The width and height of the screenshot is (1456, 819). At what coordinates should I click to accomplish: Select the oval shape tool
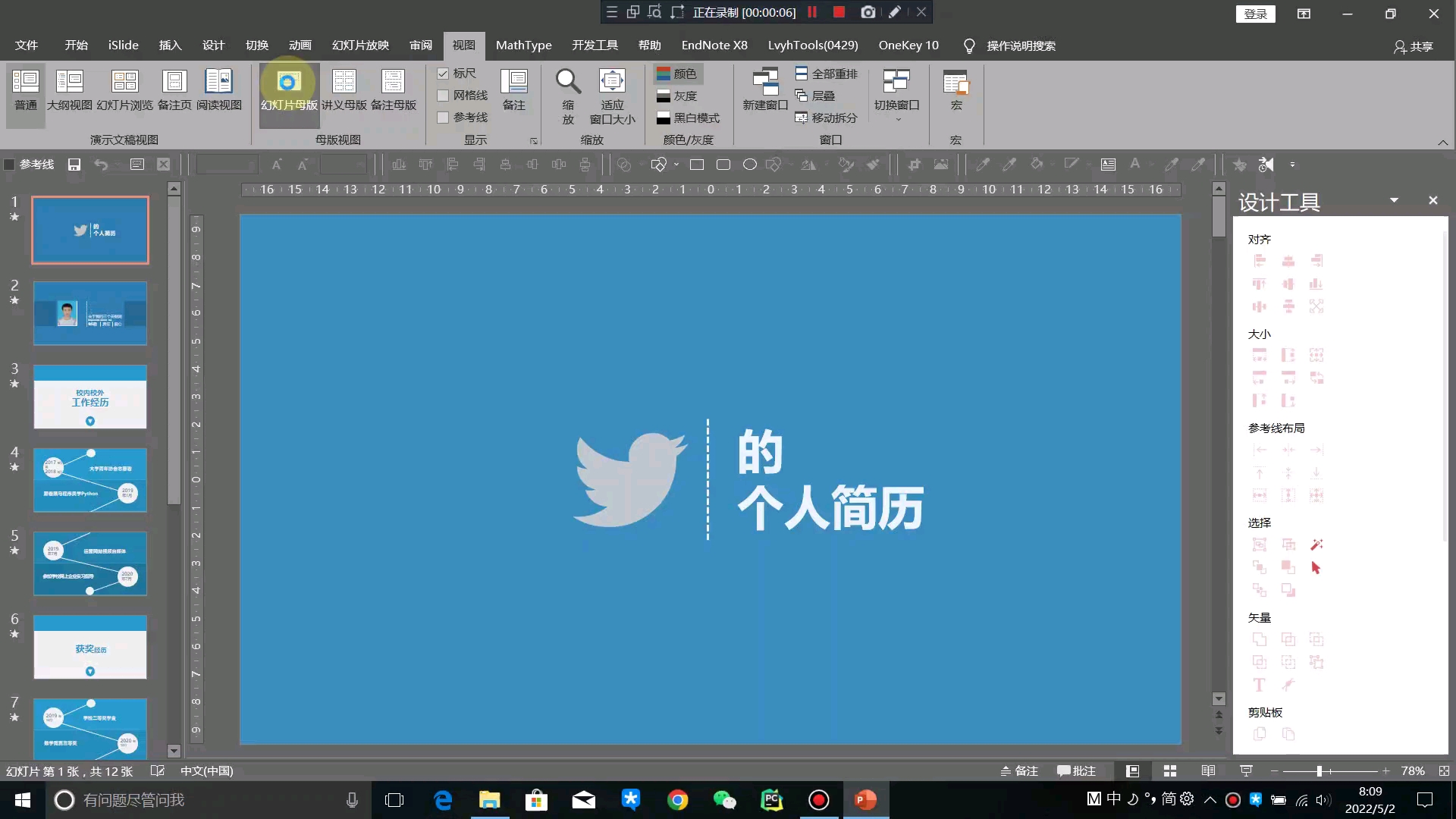[x=749, y=165]
